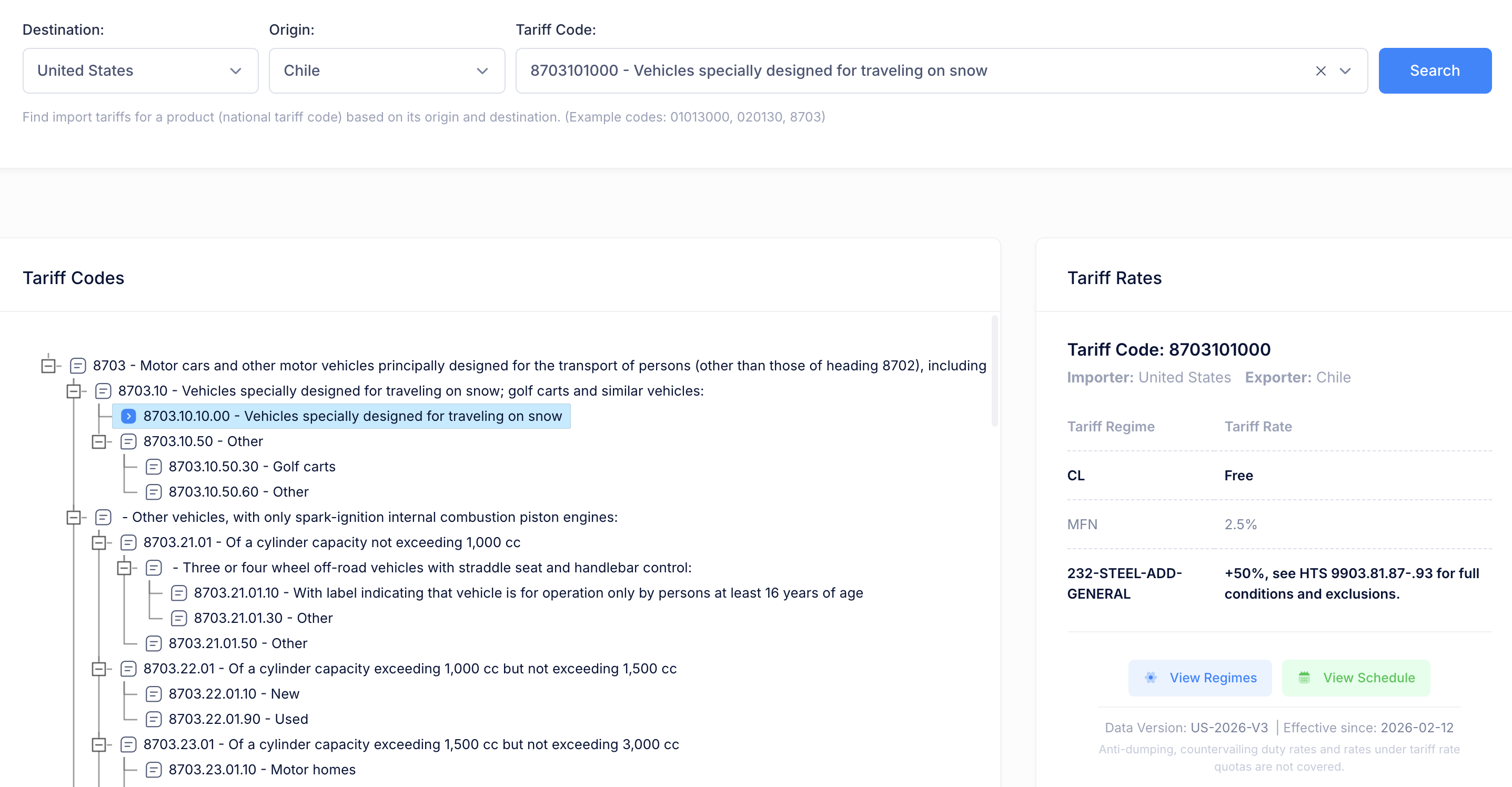Expand the Tariff Code dropdown chevron
The height and width of the screenshot is (787, 1512).
(x=1345, y=71)
